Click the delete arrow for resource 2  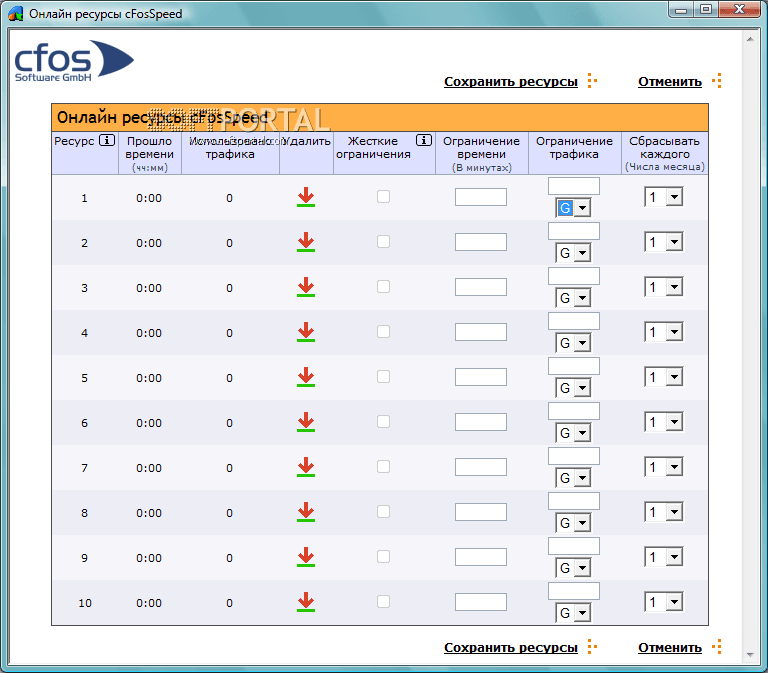tap(306, 242)
